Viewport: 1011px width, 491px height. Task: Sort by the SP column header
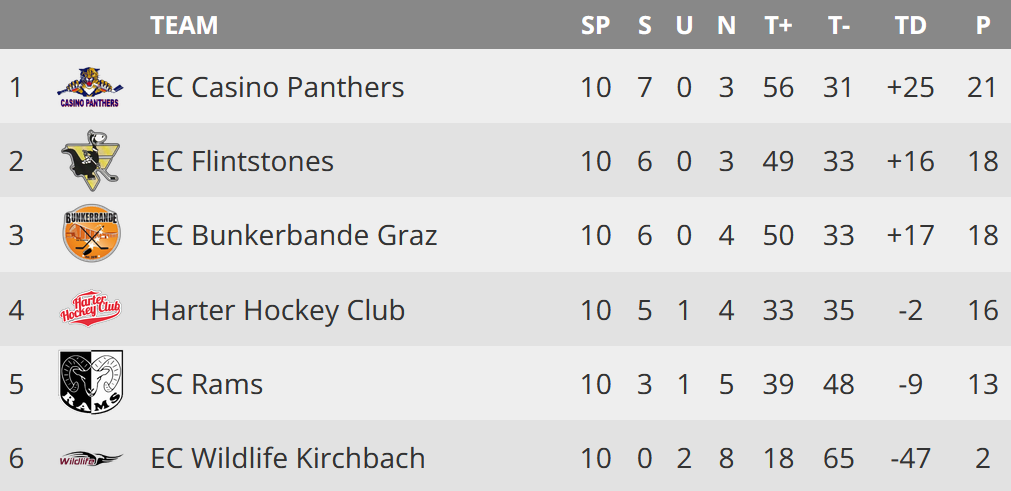[595, 25]
